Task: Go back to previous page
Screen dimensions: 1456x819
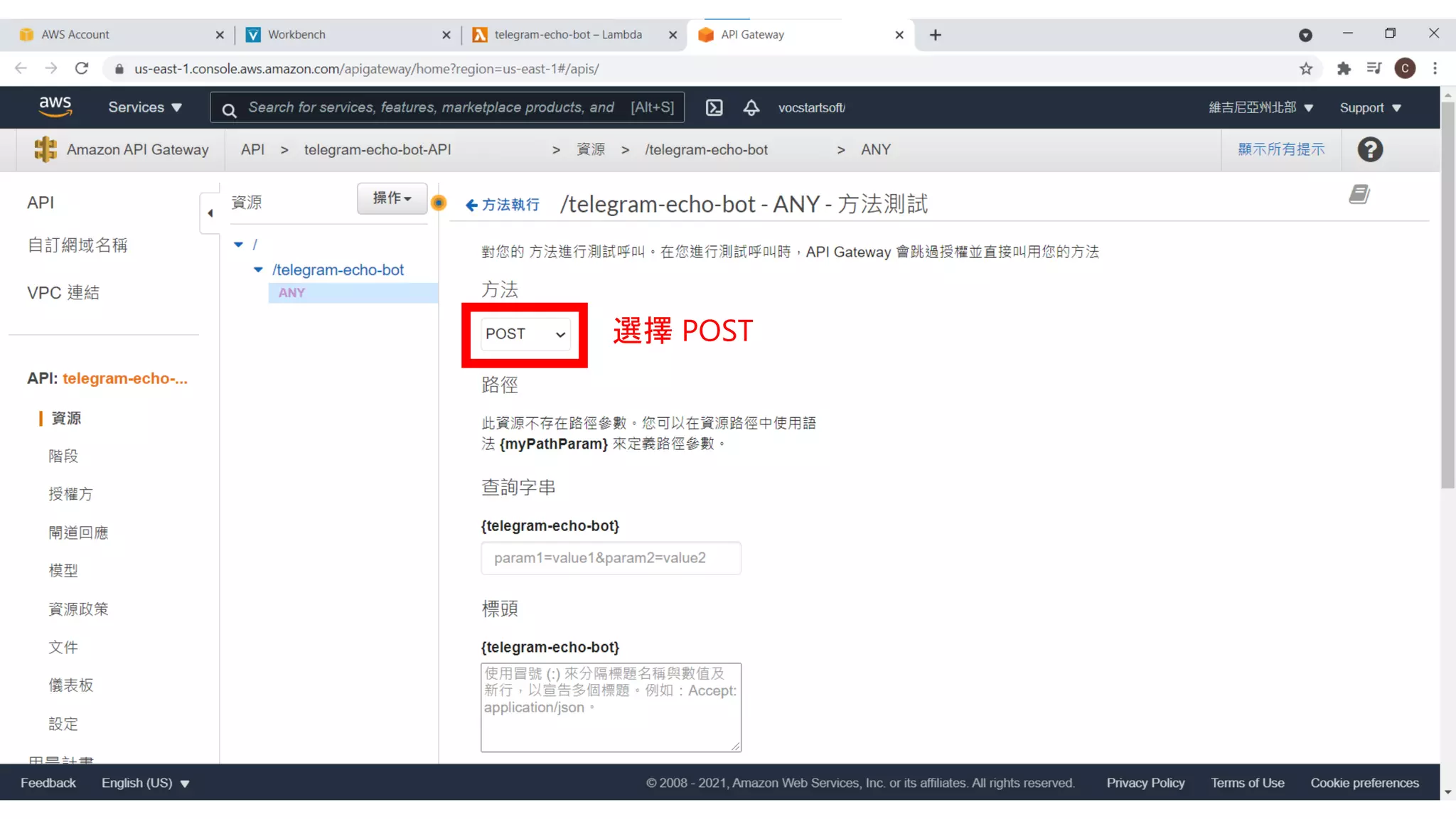Action: click(x=21, y=68)
